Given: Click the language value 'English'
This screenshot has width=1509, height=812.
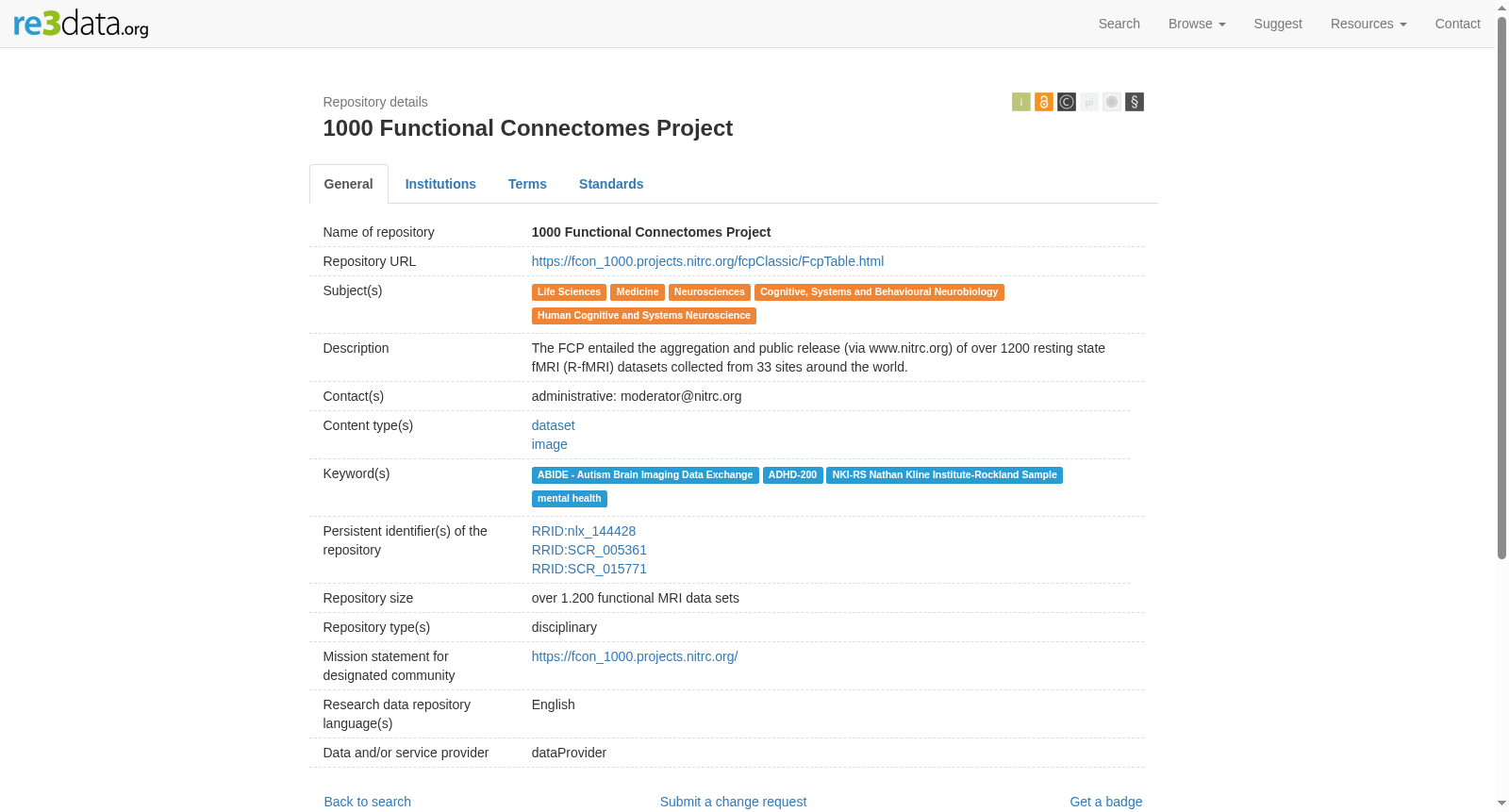Looking at the screenshot, I should (x=554, y=704).
